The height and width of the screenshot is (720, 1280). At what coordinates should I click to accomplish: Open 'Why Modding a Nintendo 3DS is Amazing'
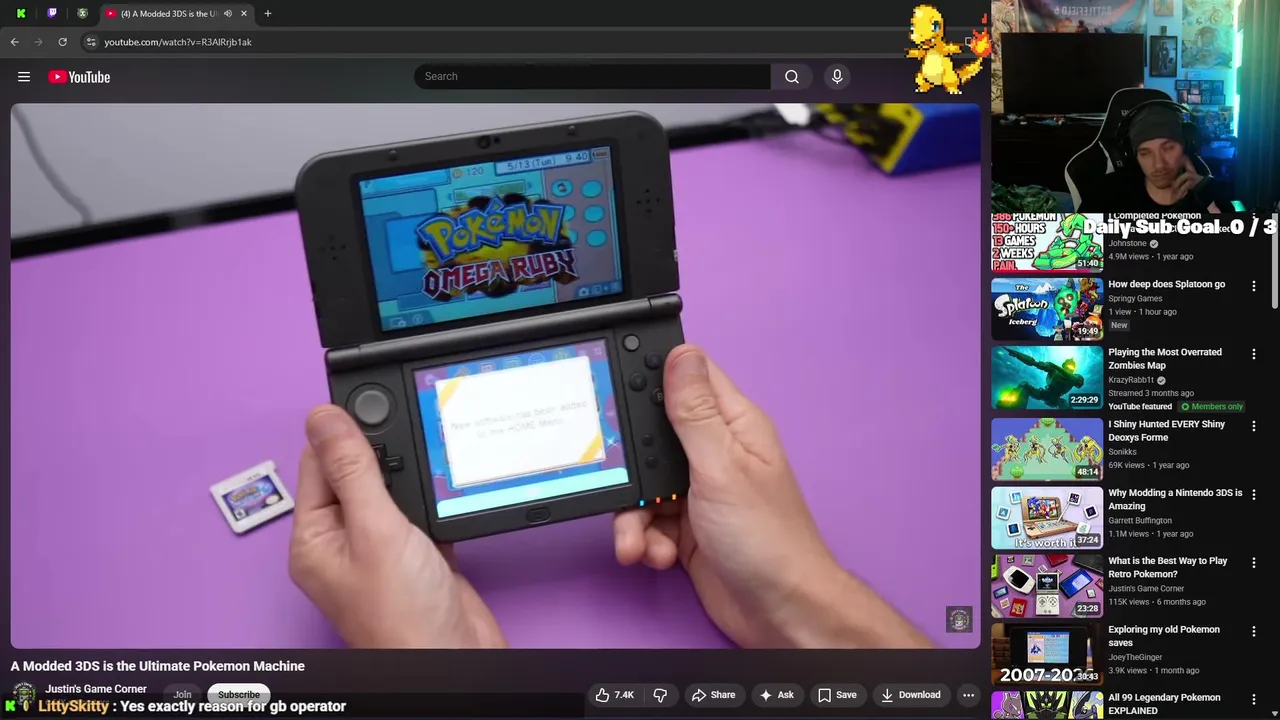pyautogui.click(x=1175, y=499)
